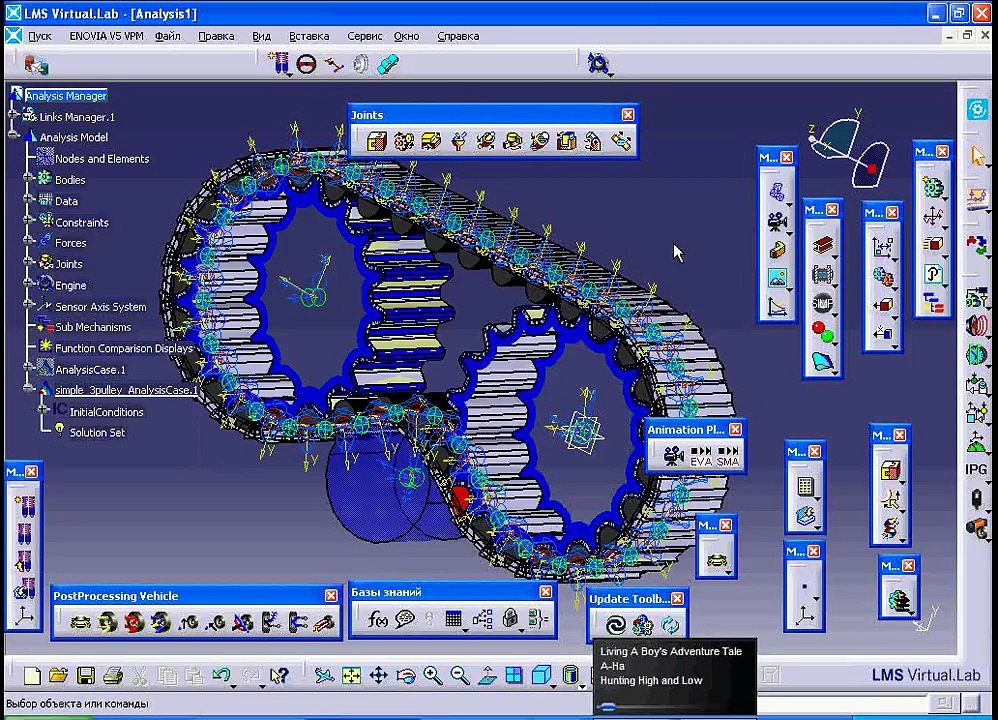
Task: Open the Вставка menu
Action: (x=308, y=36)
